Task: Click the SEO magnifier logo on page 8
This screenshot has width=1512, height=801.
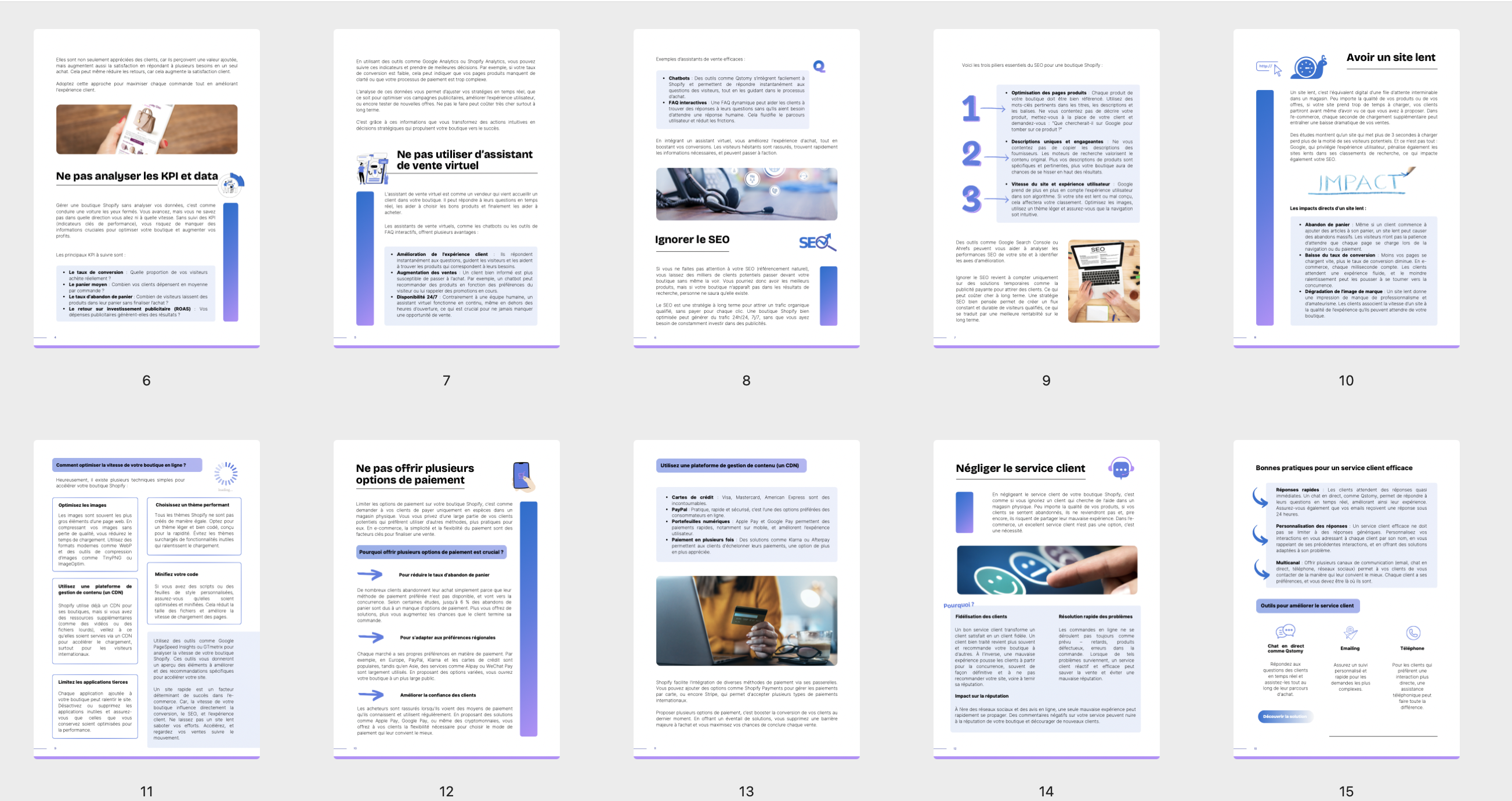Action: pos(817,242)
